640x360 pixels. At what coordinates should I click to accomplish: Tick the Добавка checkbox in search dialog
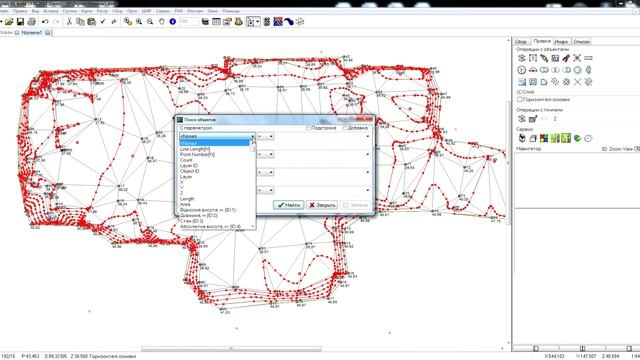pyautogui.click(x=345, y=128)
